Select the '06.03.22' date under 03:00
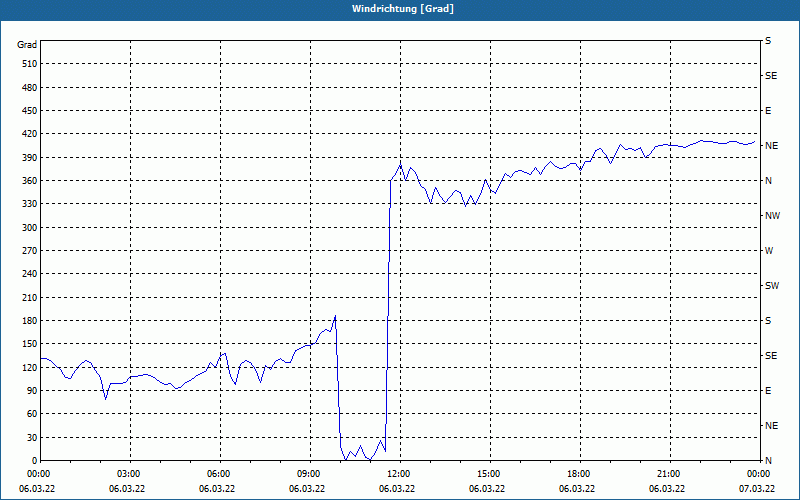The height and width of the screenshot is (500, 800). pos(127,489)
